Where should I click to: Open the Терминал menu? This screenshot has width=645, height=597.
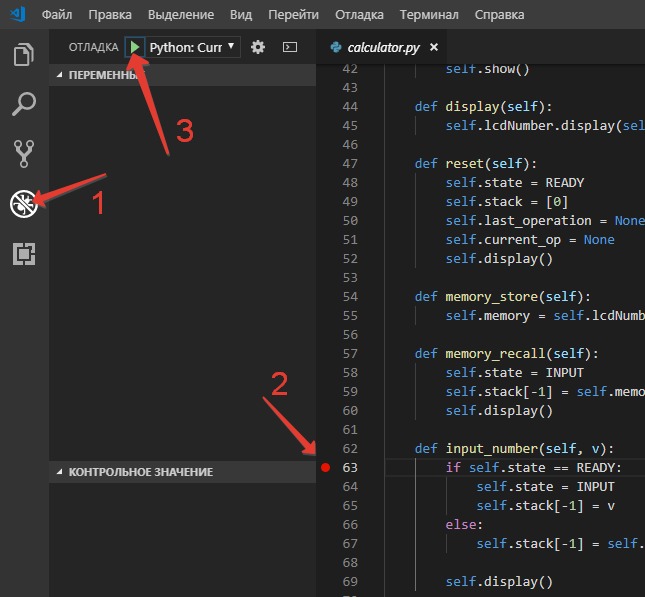point(429,15)
